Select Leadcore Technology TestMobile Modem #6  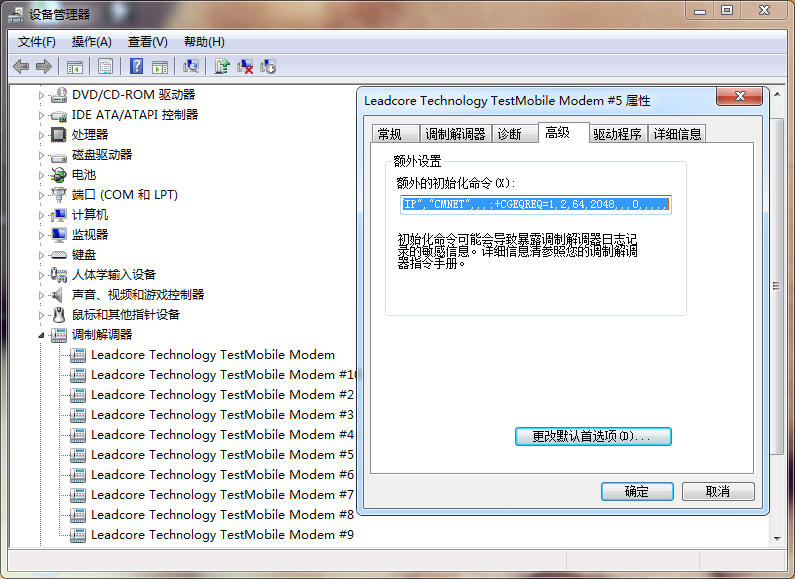point(222,475)
